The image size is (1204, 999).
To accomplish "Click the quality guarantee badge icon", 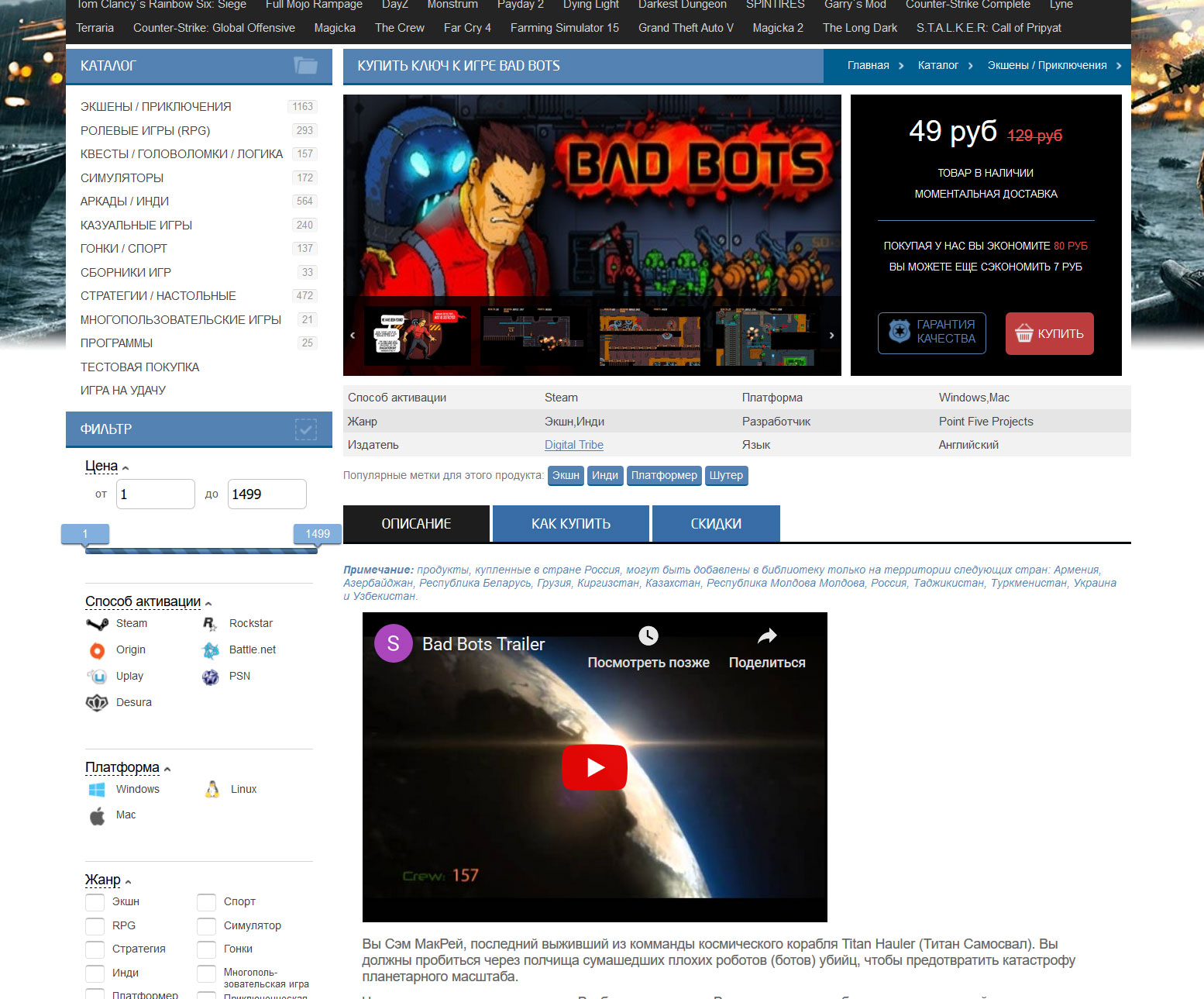I will coord(899,332).
